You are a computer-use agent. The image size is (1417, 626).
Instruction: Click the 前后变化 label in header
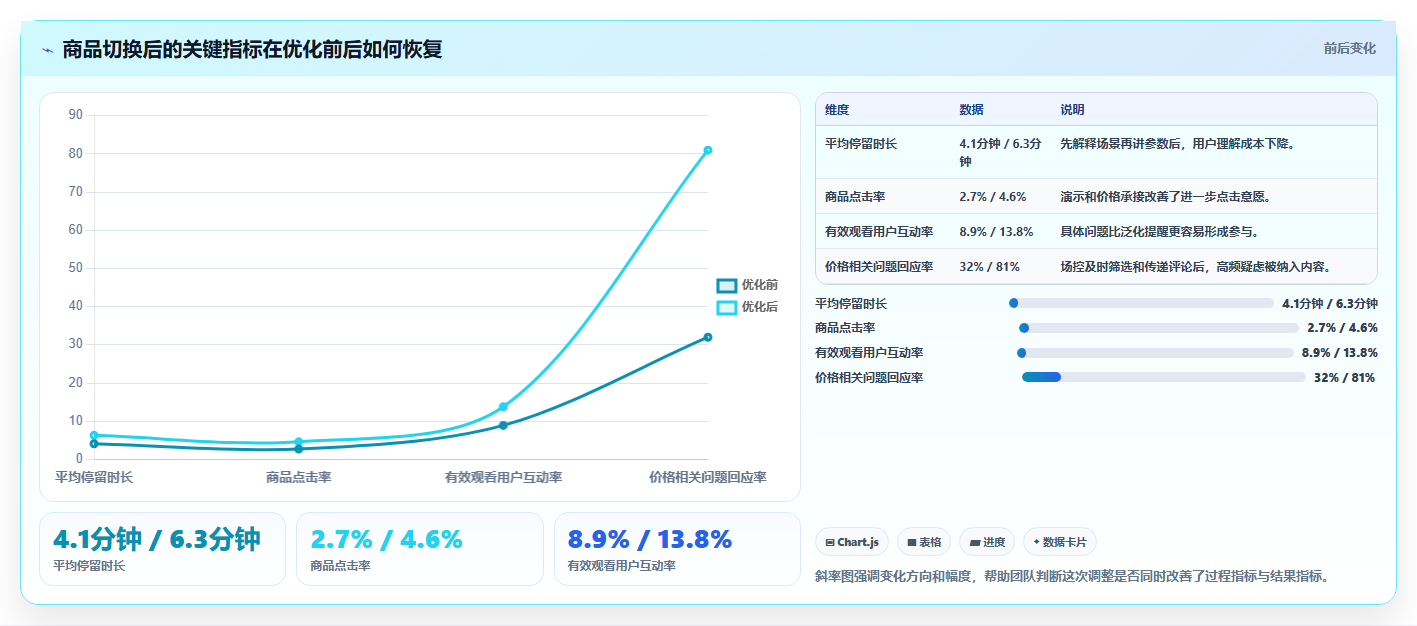(x=1349, y=48)
